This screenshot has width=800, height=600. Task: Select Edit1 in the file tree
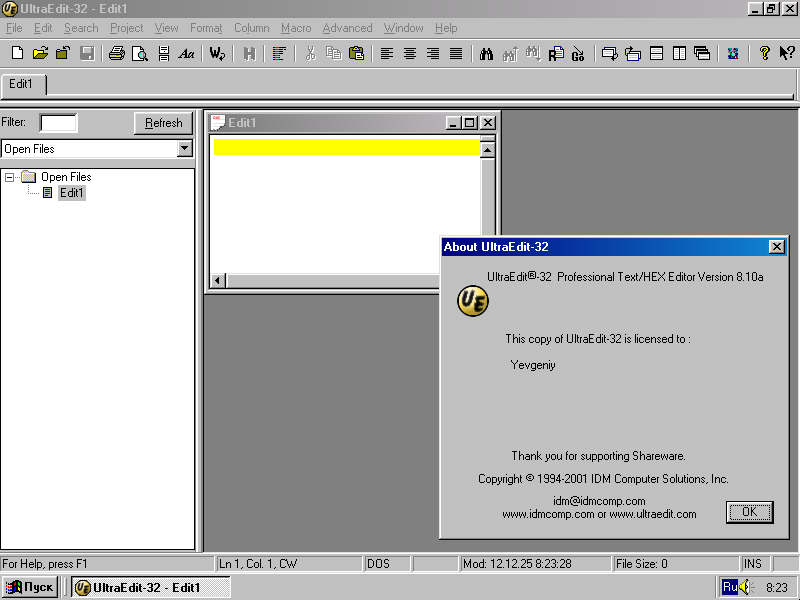coord(71,193)
